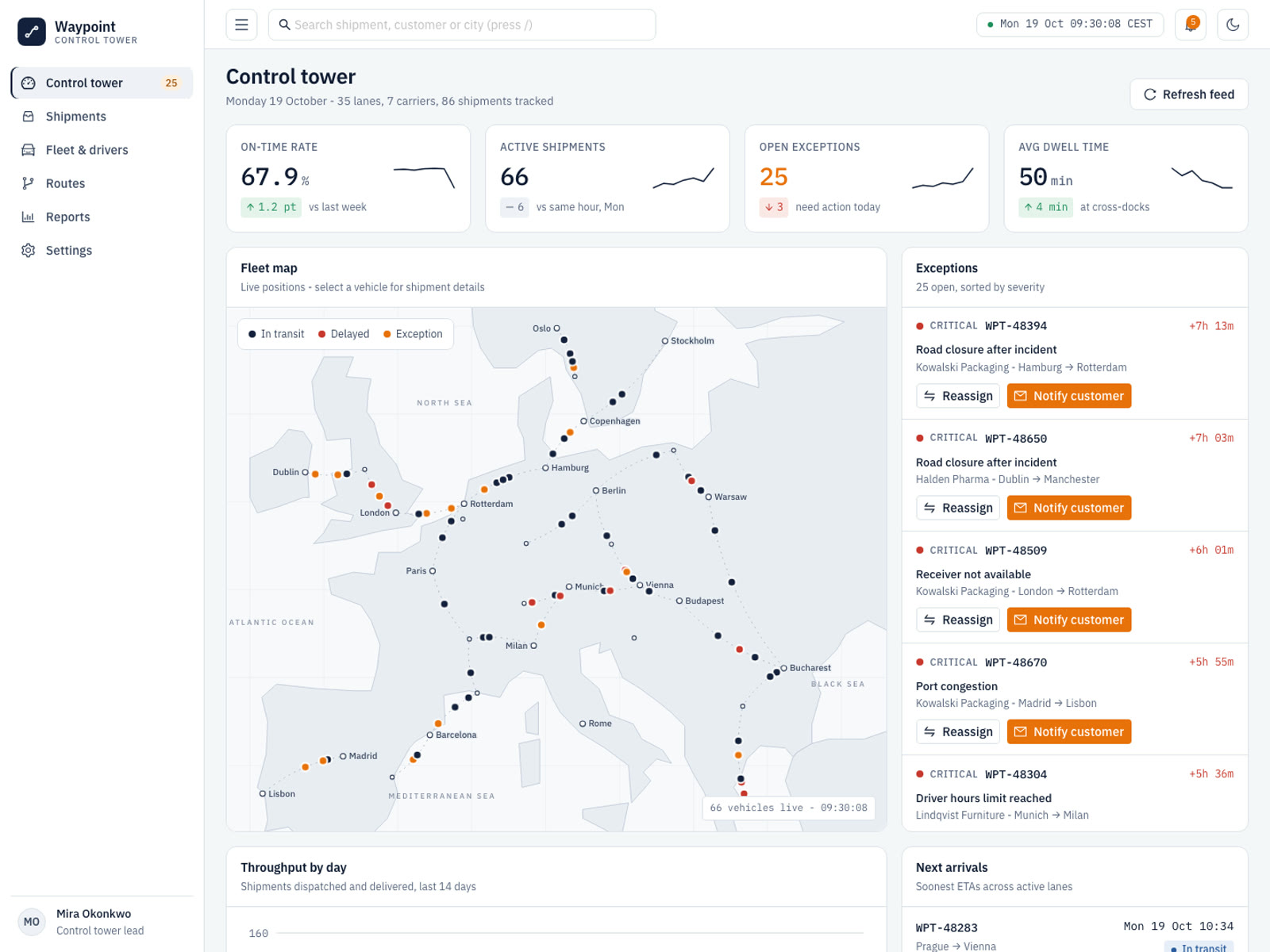Click the Control tower gauge icon
This screenshot has width=1270, height=952.
click(x=29, y=83)
